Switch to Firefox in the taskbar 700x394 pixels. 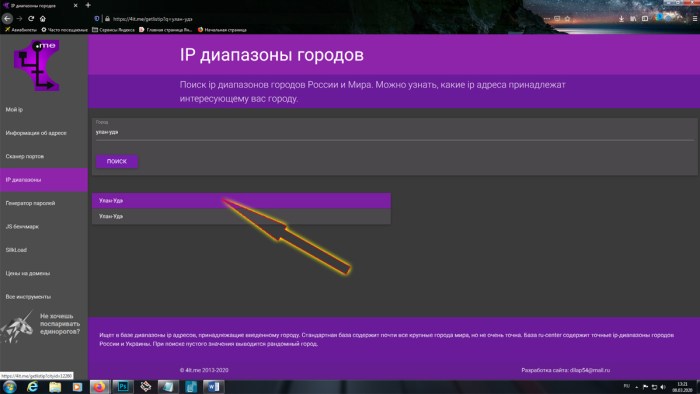point(99,386)
